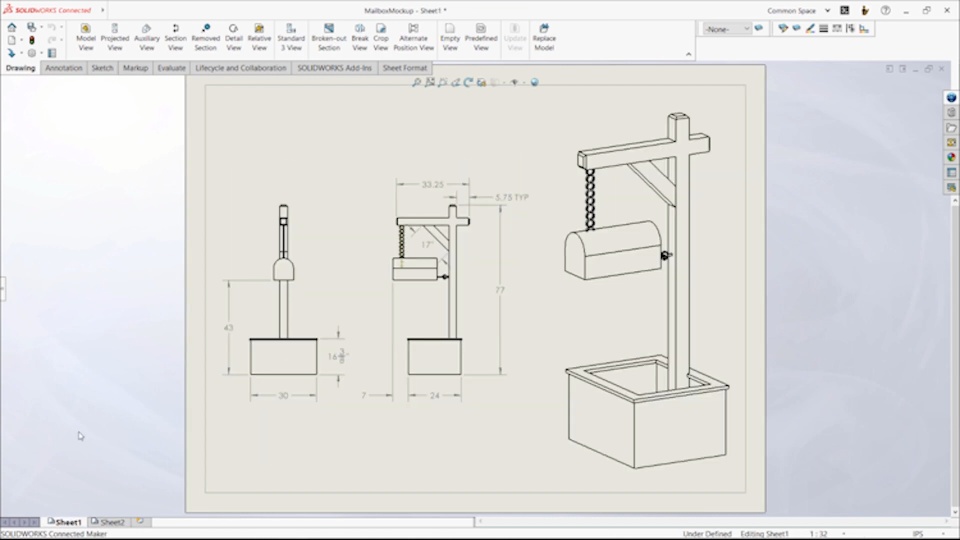
Task: Select the Drawing tab
Action: 20,68
